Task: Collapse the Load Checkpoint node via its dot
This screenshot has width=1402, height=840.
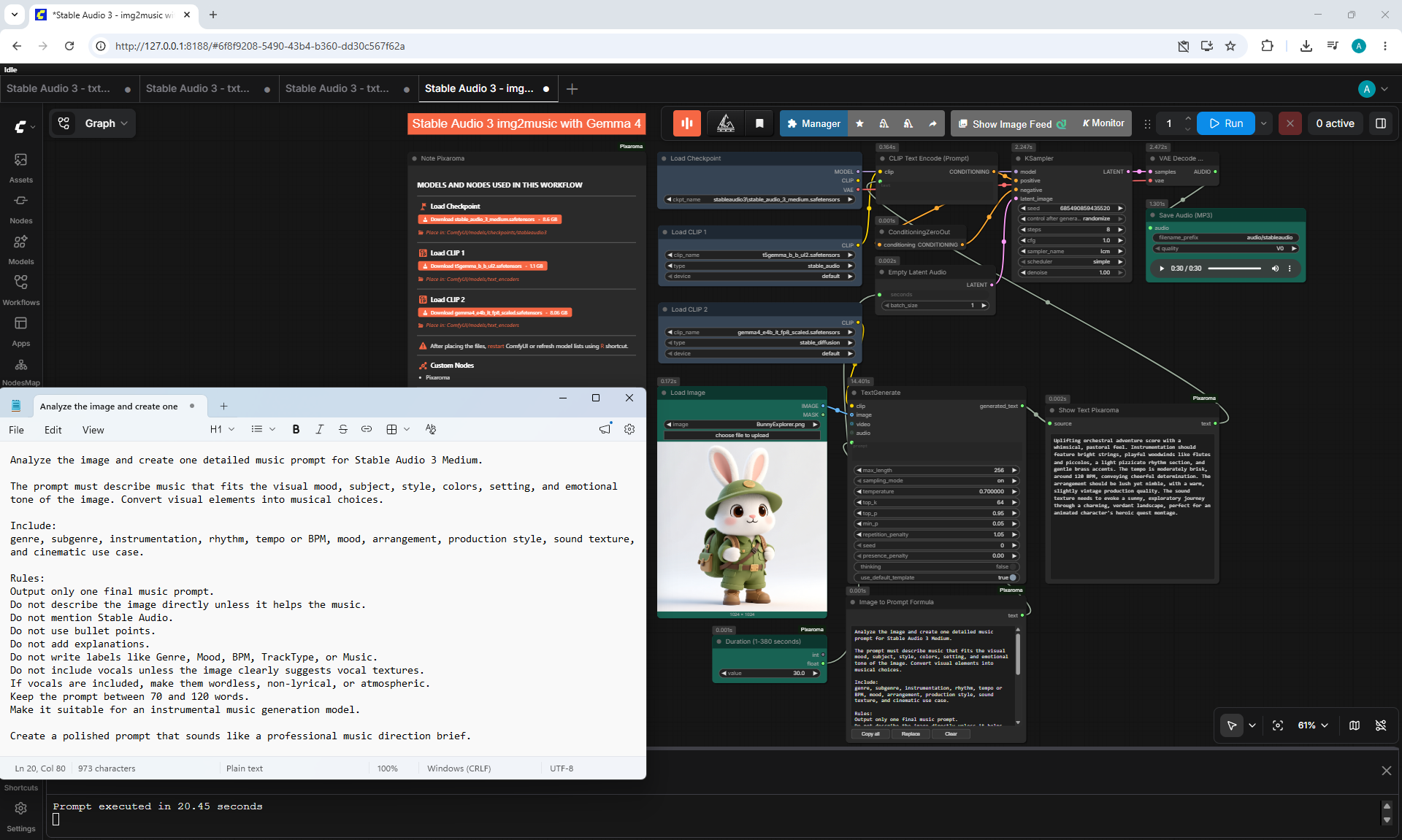Action: point(664,158)
